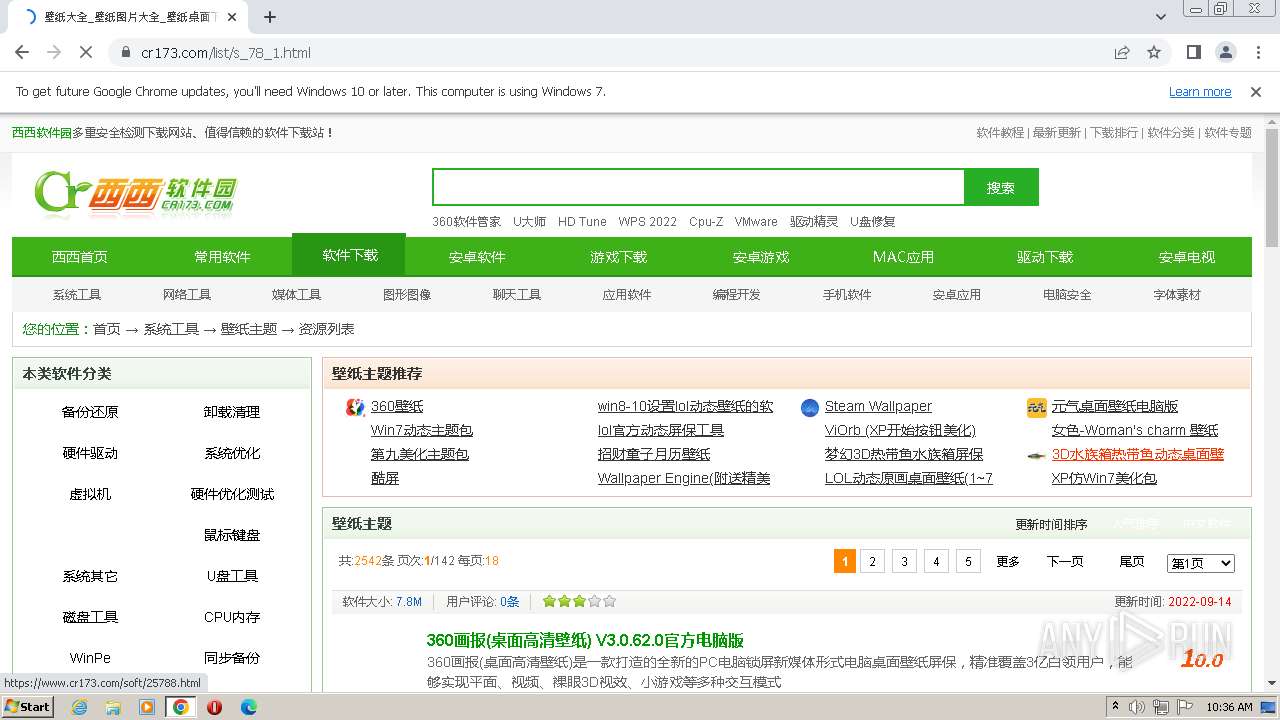Click the fish icon beside 3D水族箱 link
Image resolution: width=1280 pixels, height=720 pixels.
1036,455
